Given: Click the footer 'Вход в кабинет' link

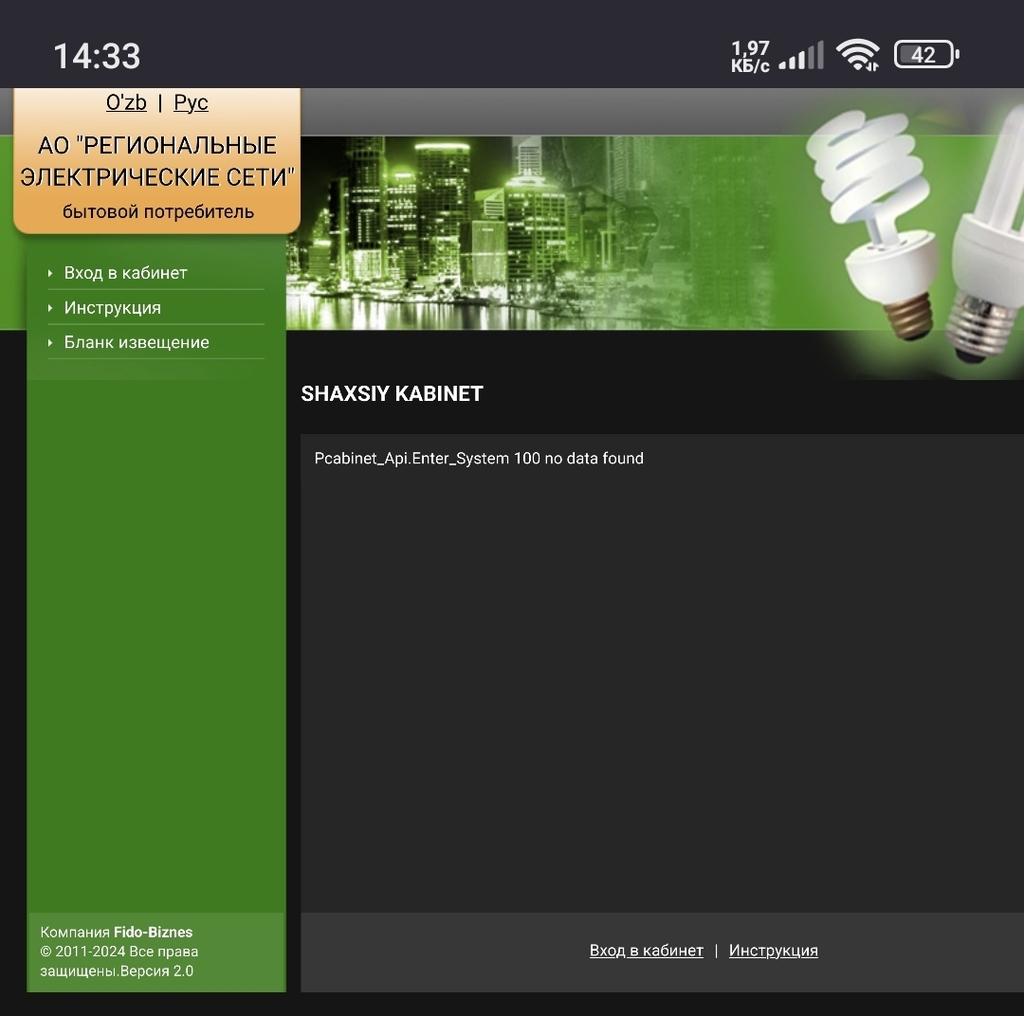Looking at the screenshot, I should pos(646,951).
